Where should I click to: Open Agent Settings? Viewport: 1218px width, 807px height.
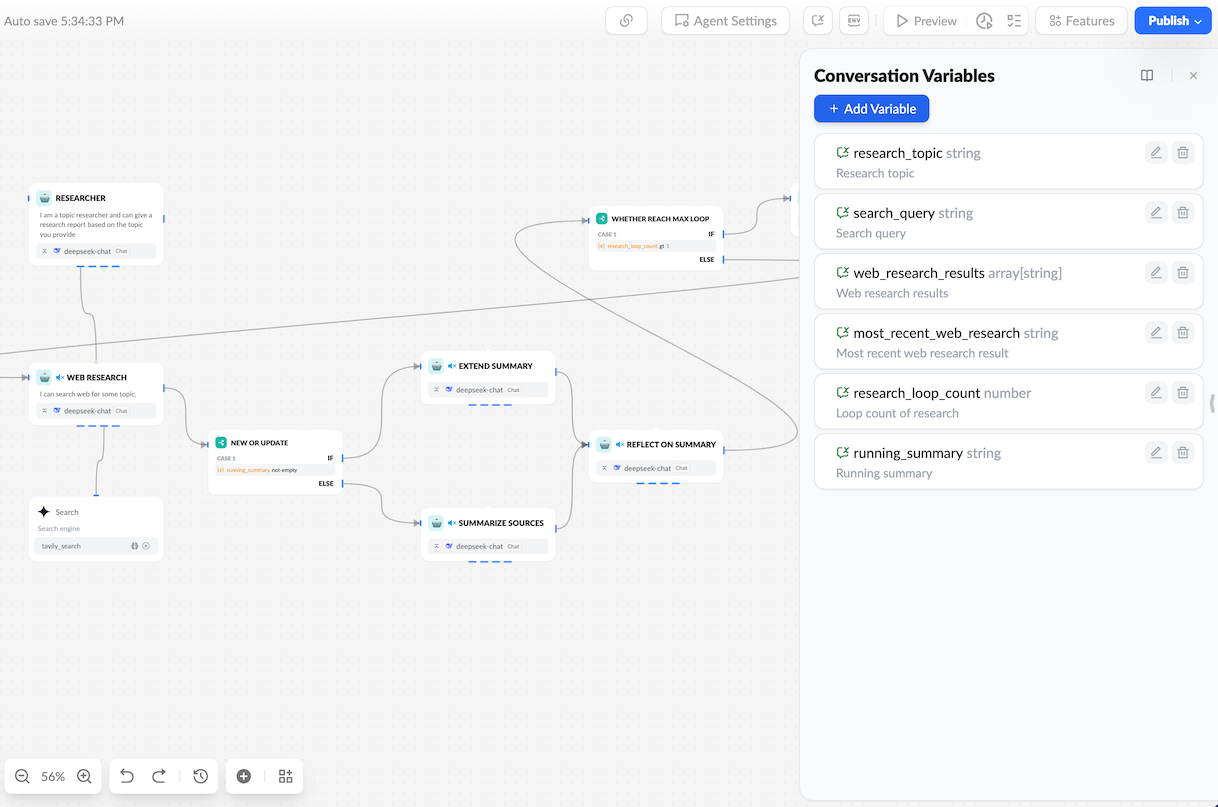(x=725, y=21)
